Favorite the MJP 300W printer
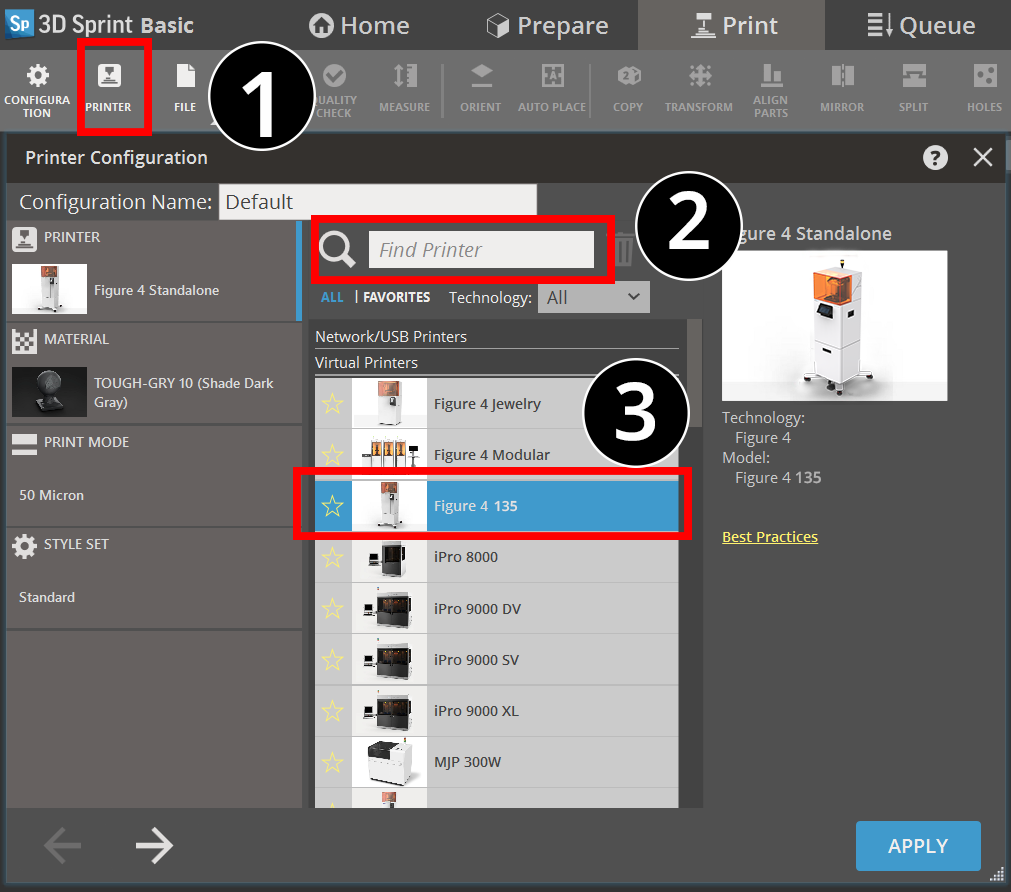 point(332,761)
